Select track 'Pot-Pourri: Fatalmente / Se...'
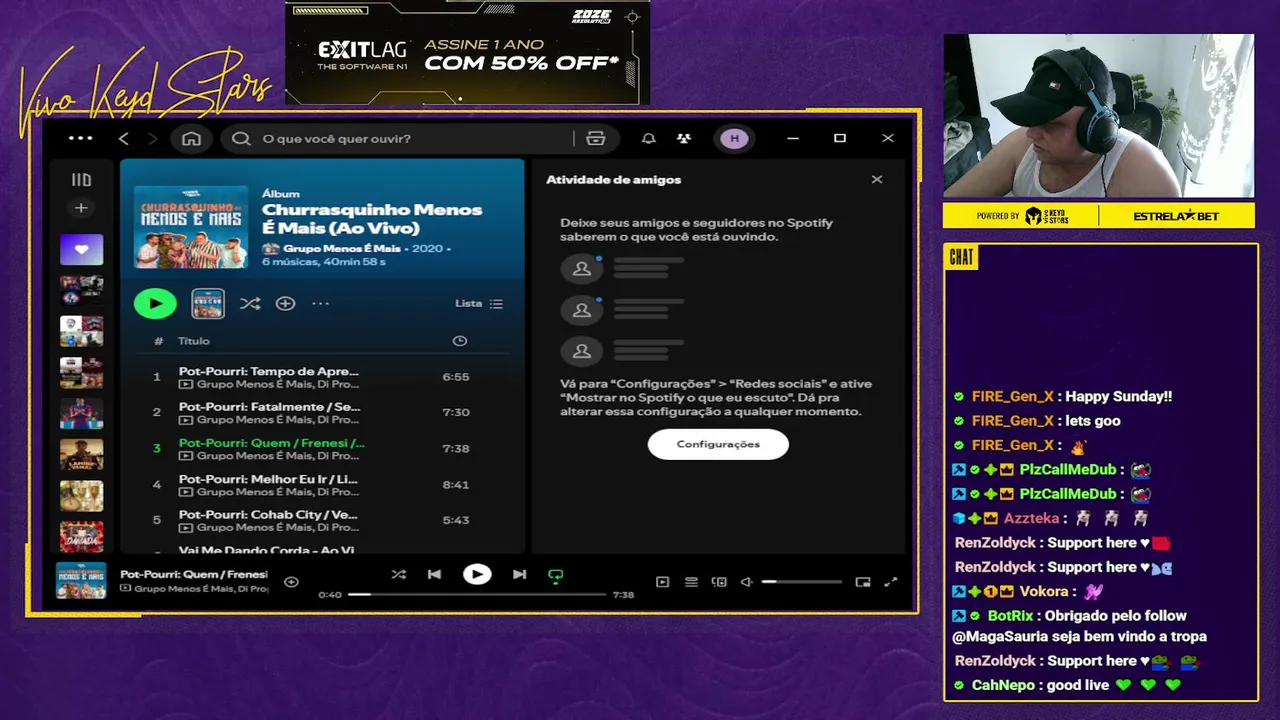The image size is (1280, 720). coord(322,413)
